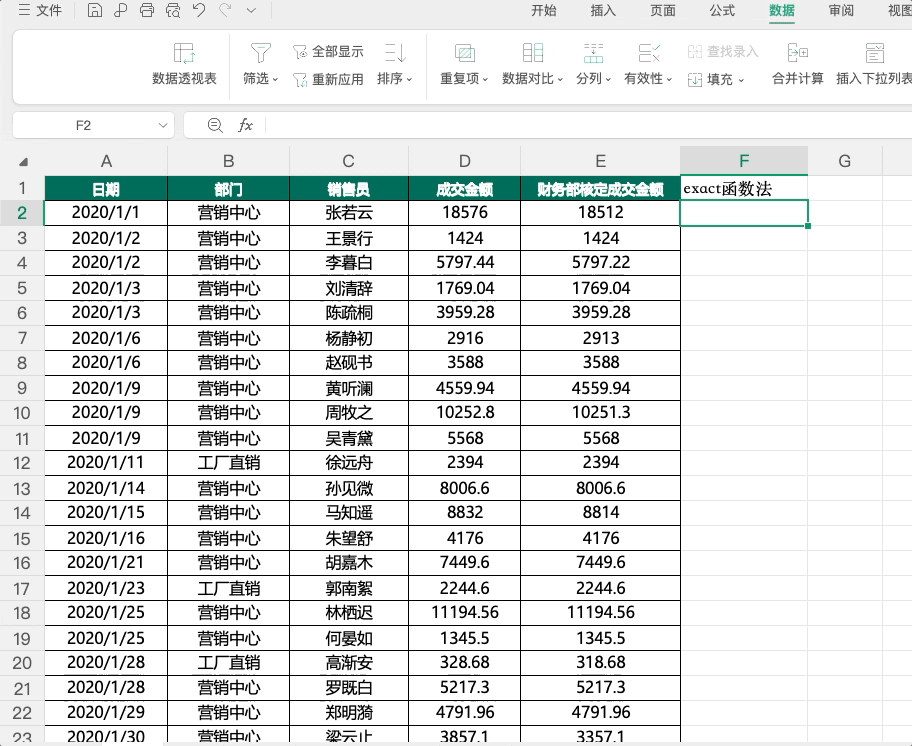Image resolution: width=912 pixels, height=746 pixels.
Task: Click the 插入下拉列表 icon
Action: point(874,53)
